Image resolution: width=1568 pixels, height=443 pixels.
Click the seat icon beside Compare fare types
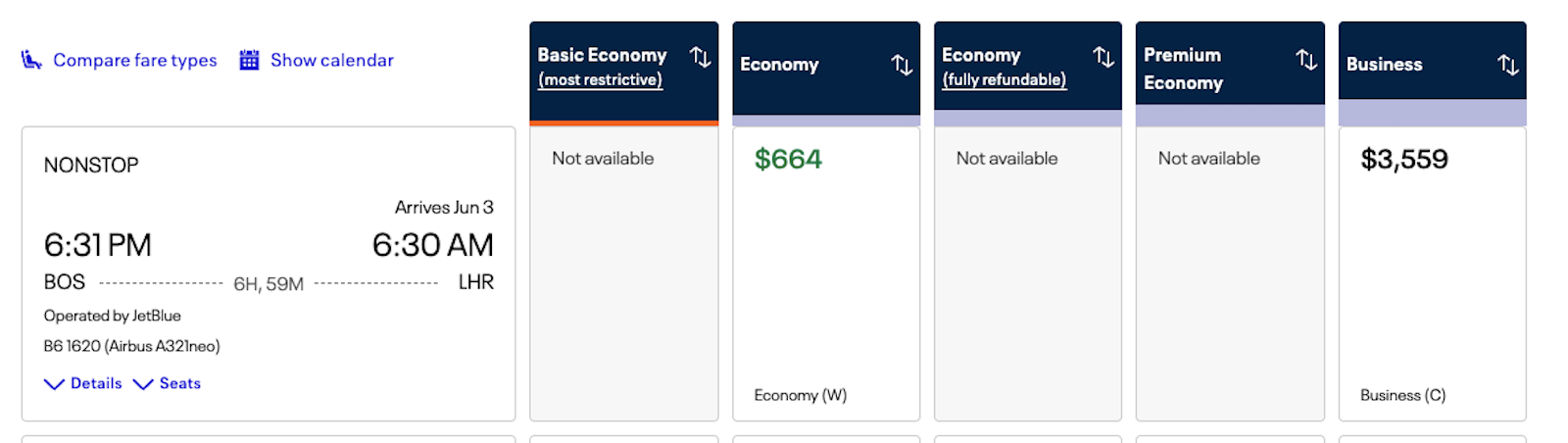click(x=31, y=61)
